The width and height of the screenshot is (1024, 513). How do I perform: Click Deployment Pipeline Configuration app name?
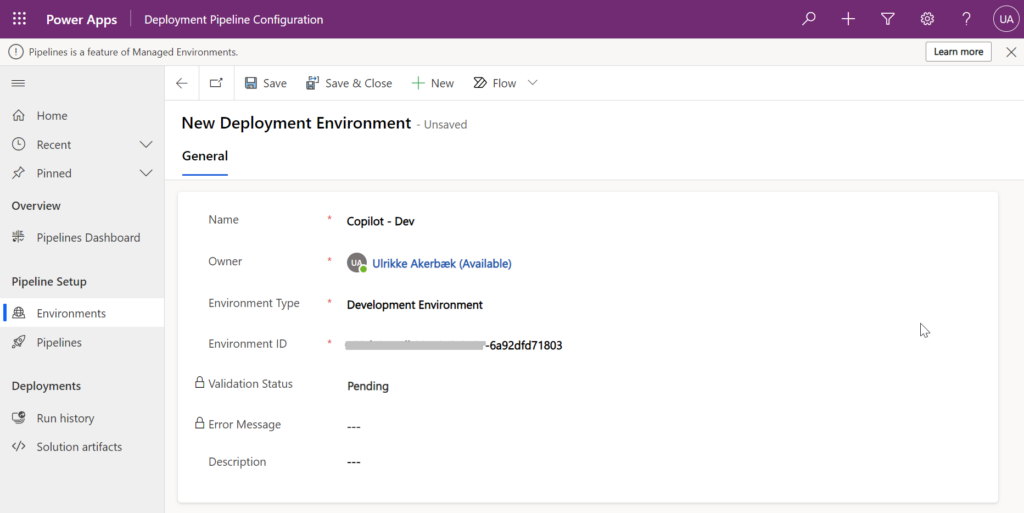234,20
